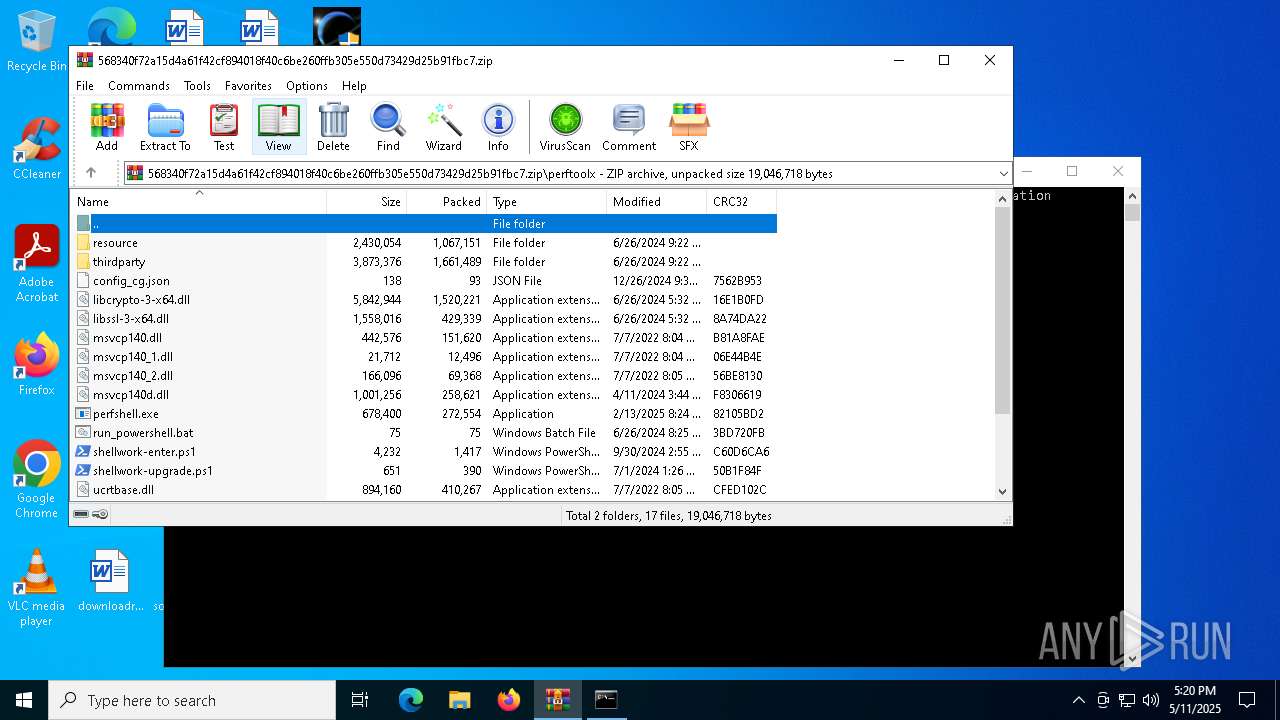This screenshot has height=720, width=1280.
Task: Open the Favorites menu
Action: (248, 86)
